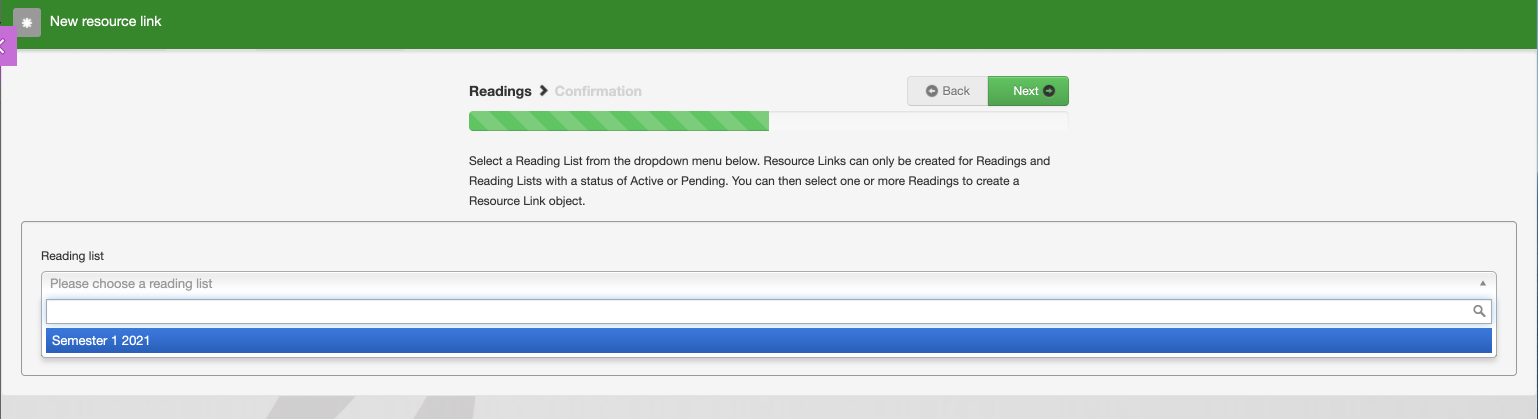The height and width of the screenshot is (419, 1538).
Task: Click the left arrow icon on Back
Action: 932,91
